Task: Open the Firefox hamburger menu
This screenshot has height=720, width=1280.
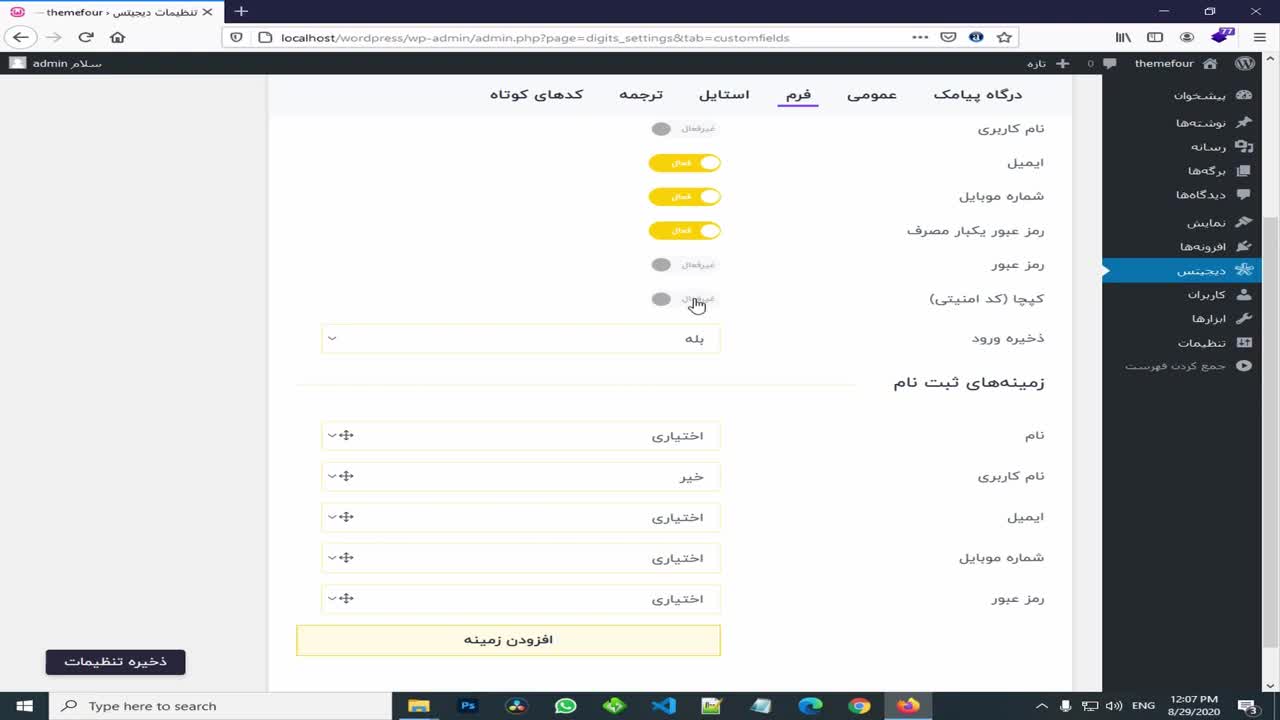Action: (x=1259, y=37)
